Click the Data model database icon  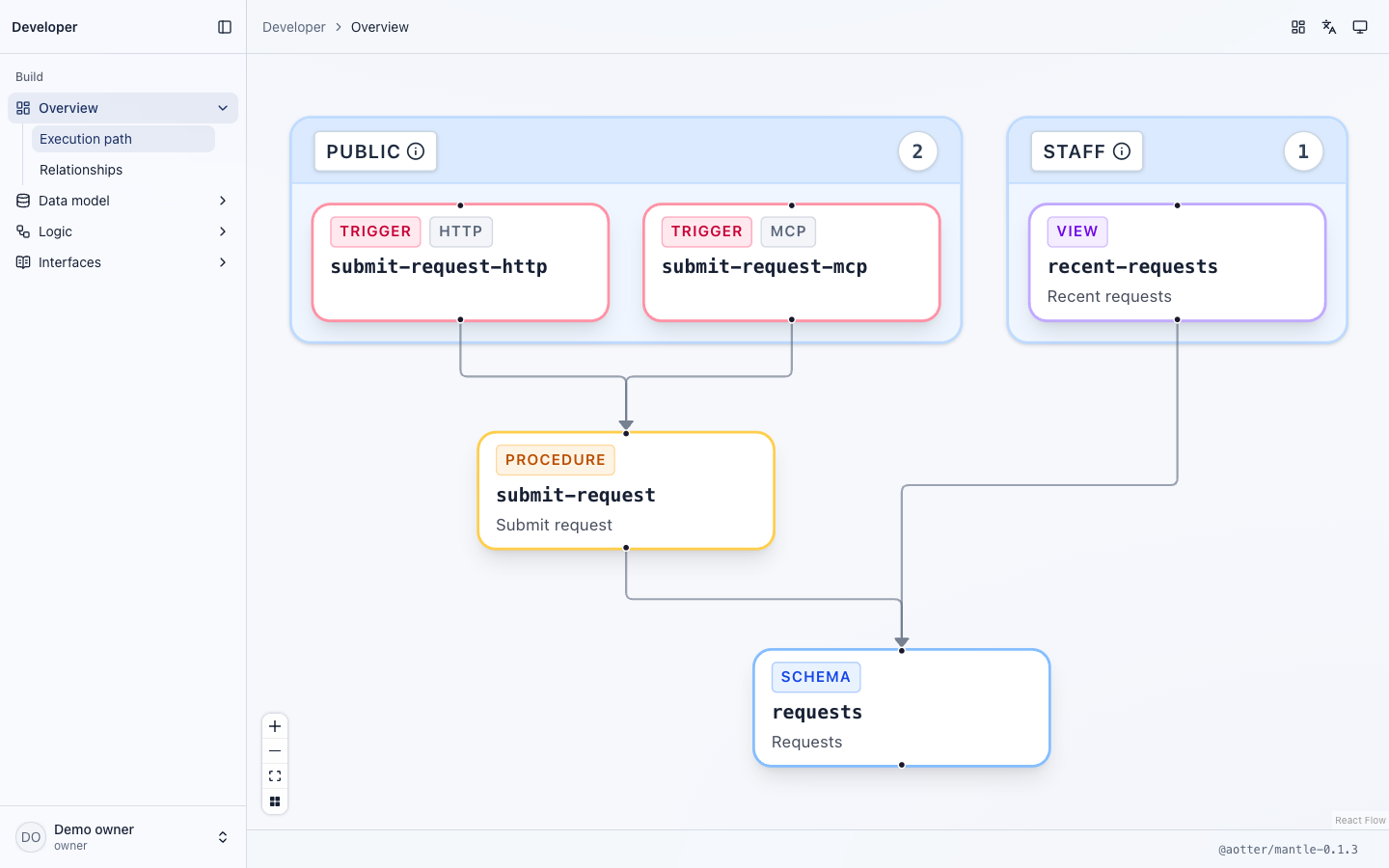click(23, 201)
